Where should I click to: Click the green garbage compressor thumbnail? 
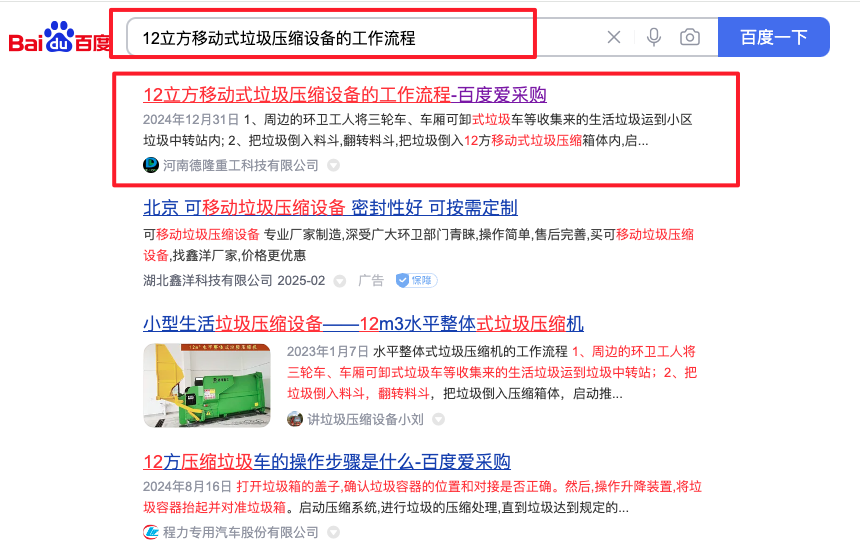(x=207, y=386)
